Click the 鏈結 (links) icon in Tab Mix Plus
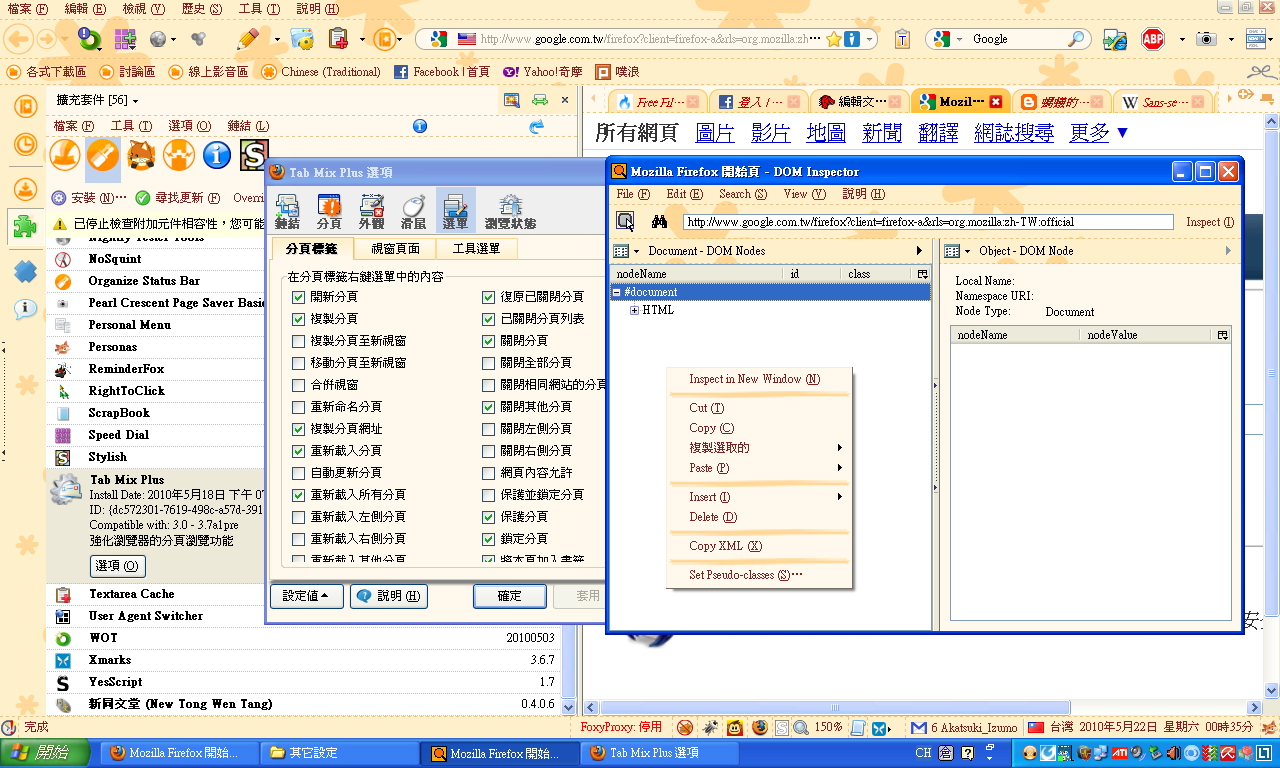Image resolution: width=1280 pixels, height=768 pixels. 288,212
